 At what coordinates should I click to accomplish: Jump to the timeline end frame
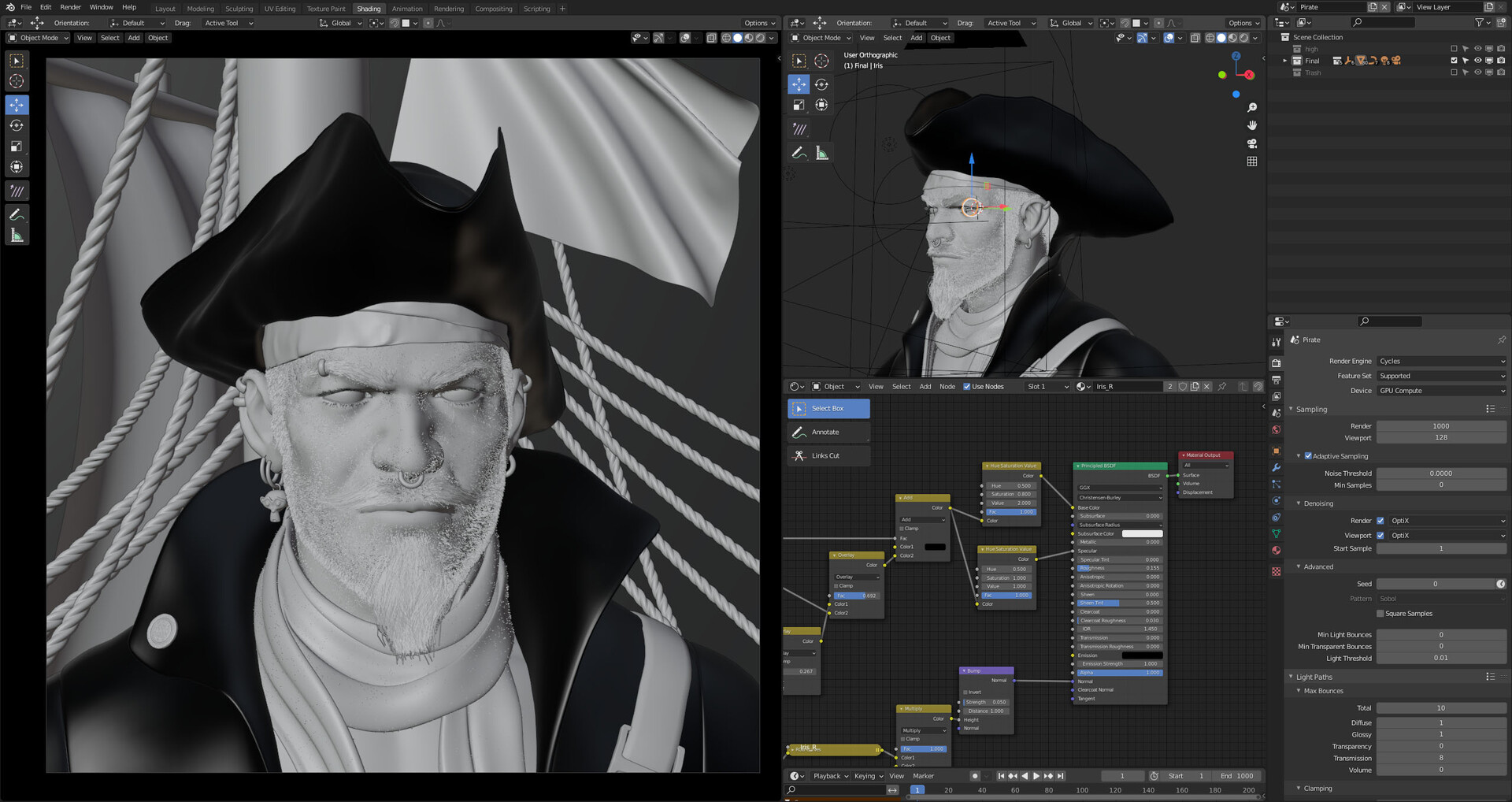1060,776
